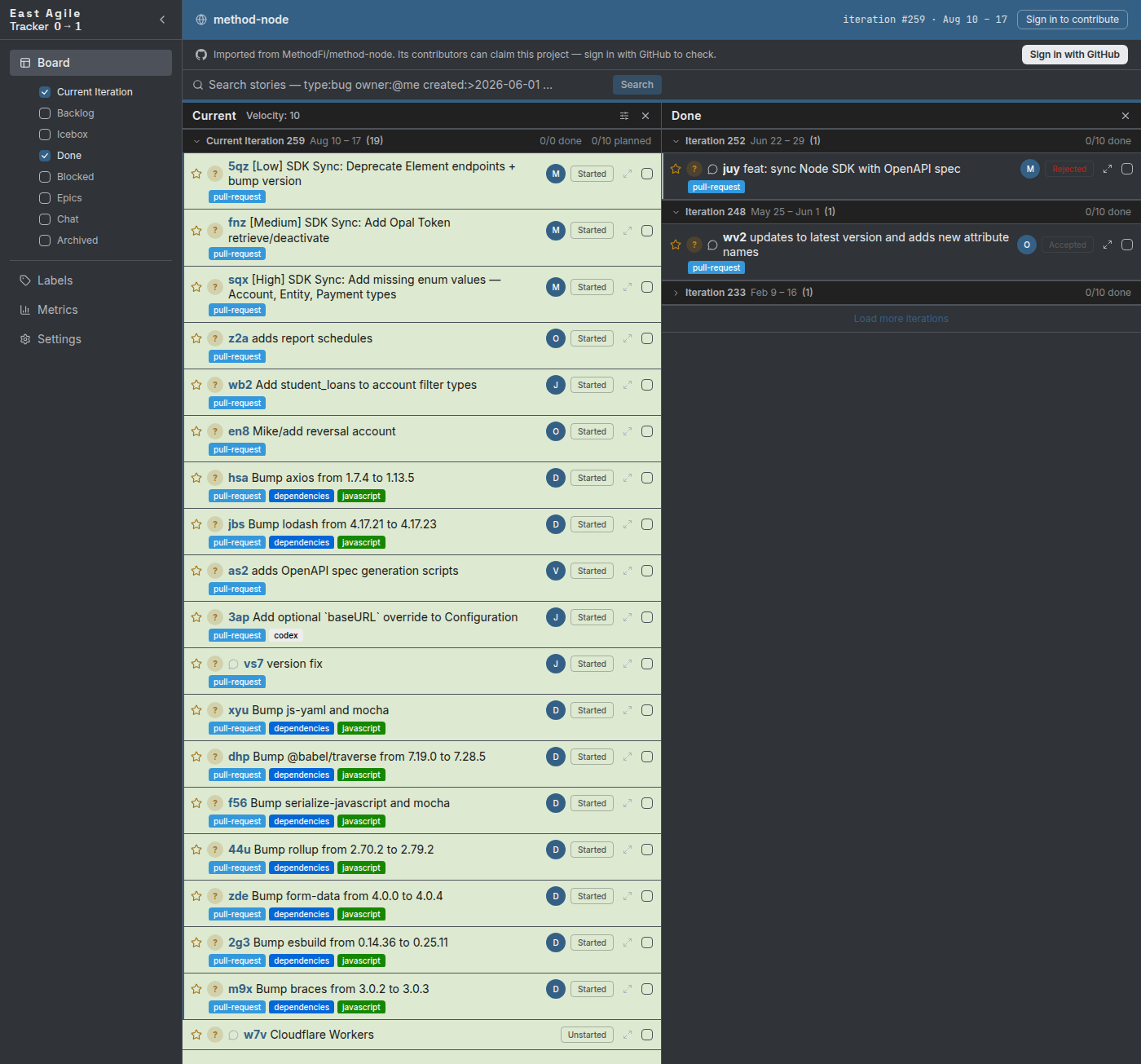
Task: Collapse Current Iteration 259 section
Action: 196,141
